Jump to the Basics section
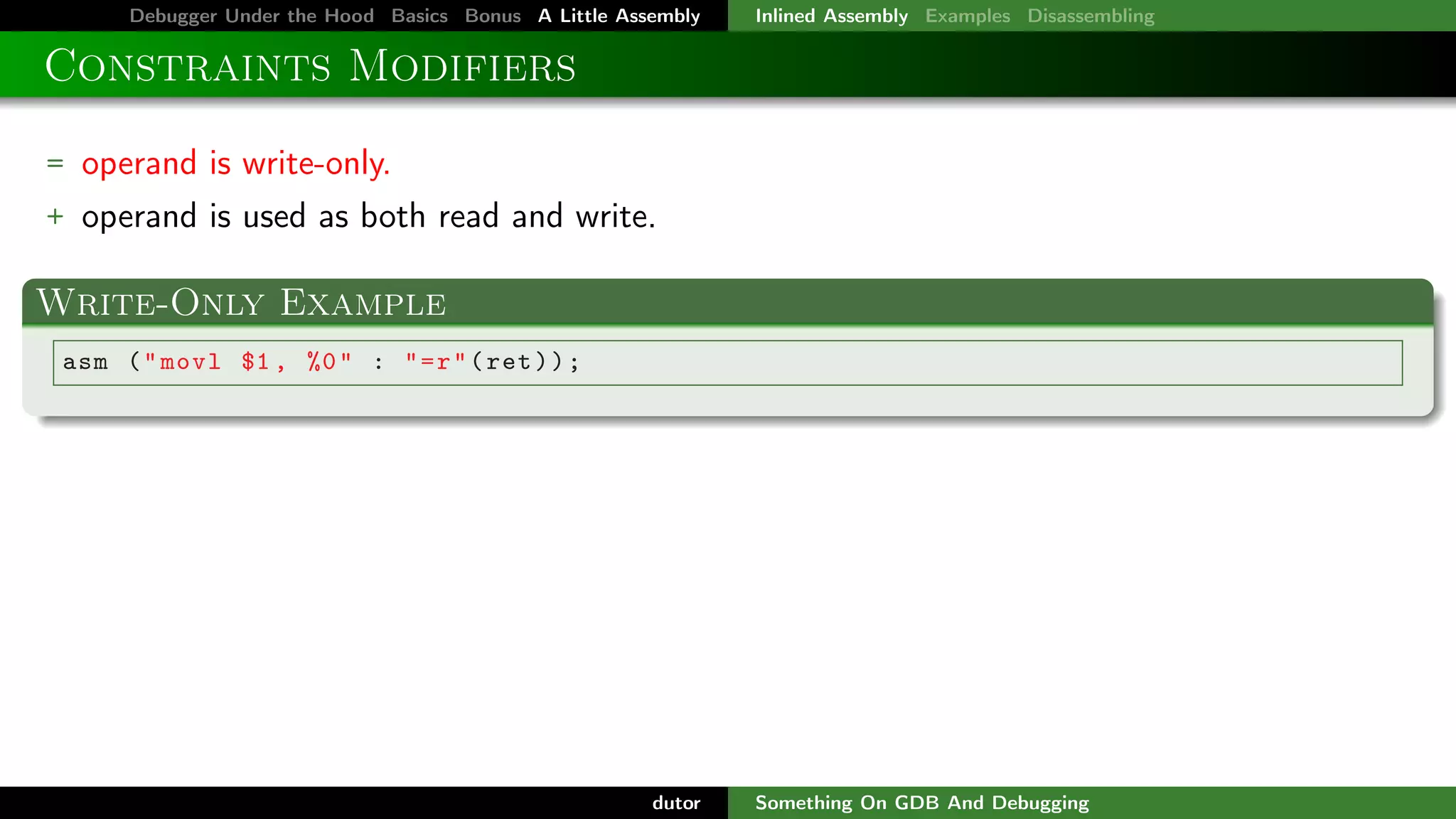The image size is (1456, 819). click(x=419, y=16)
